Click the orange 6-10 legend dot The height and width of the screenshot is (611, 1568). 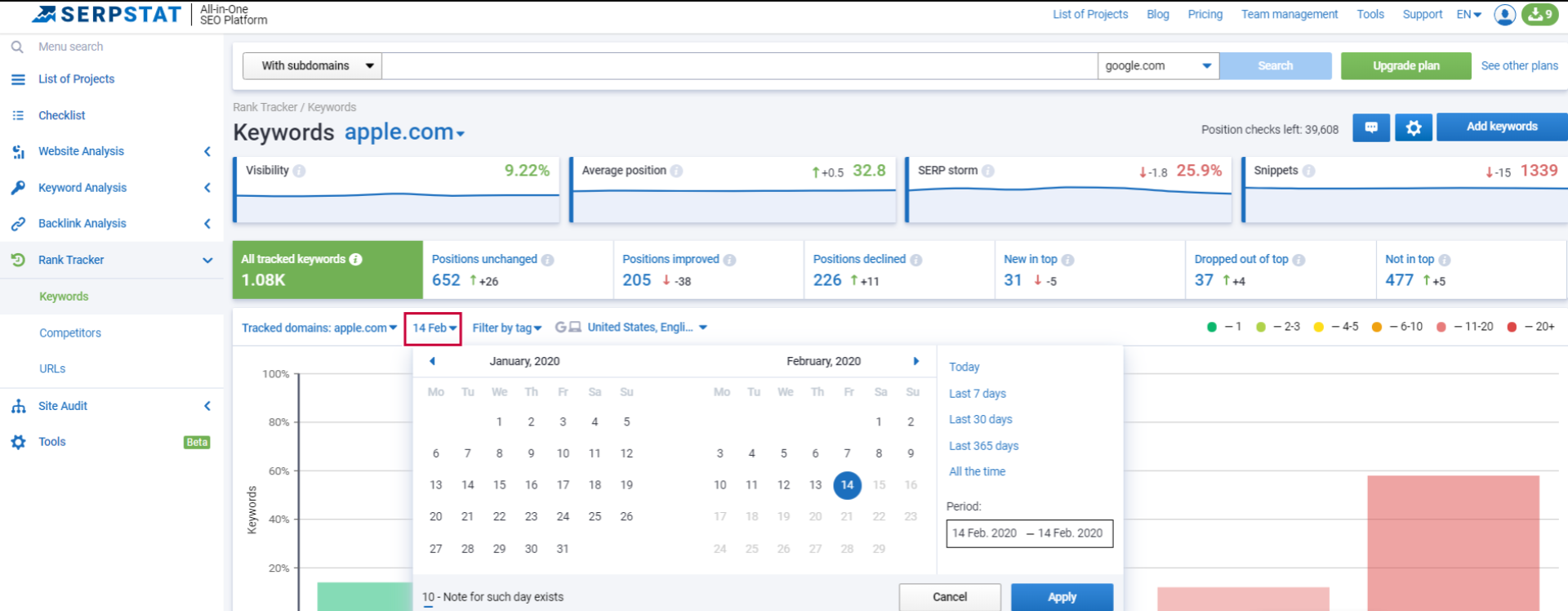click(1377, 327)
